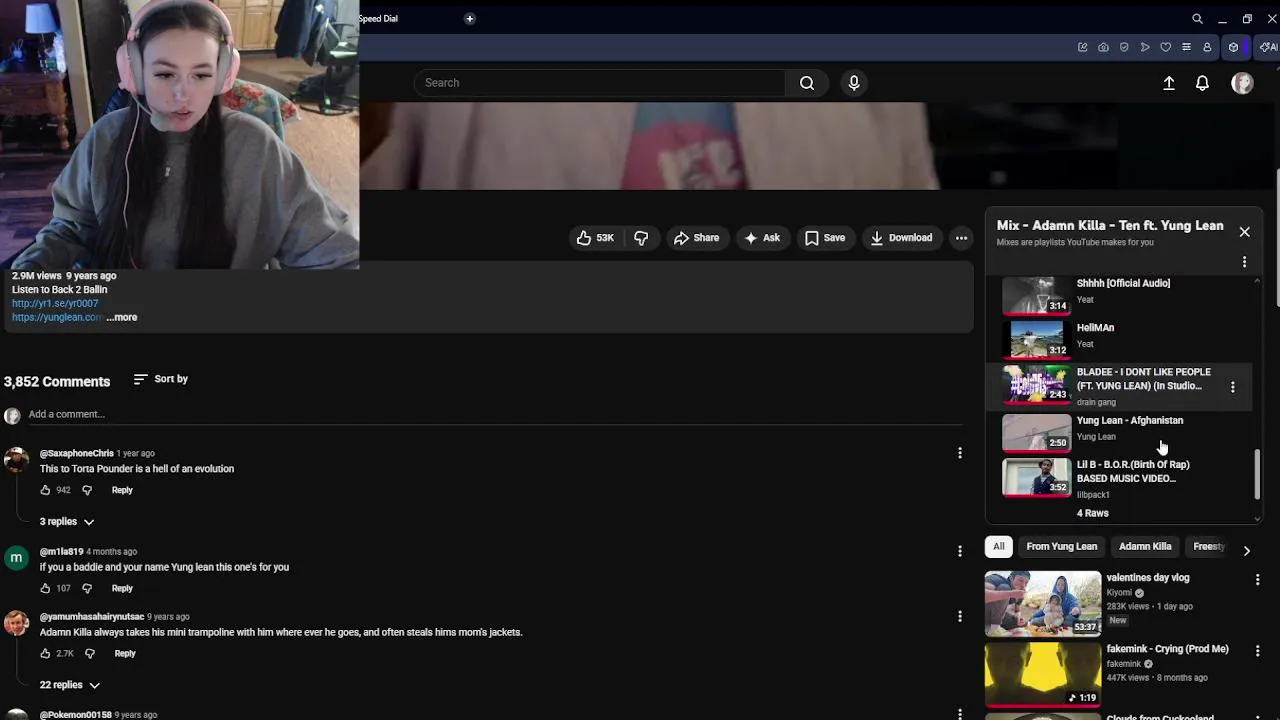This screenshot has height=720, width=1280.
Task: Like the video with 53K thumbs up
Action: (x=594, y=238)
